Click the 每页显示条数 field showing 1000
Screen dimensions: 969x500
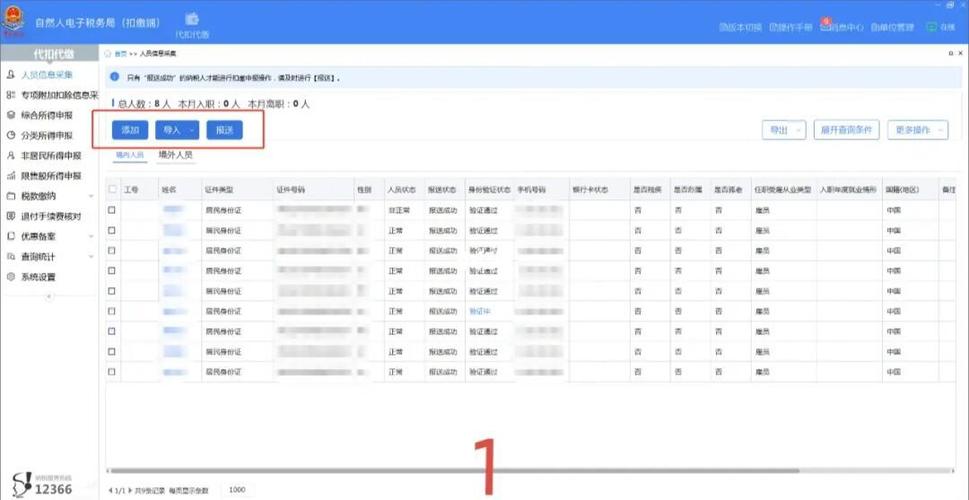(x=237, y=490)
